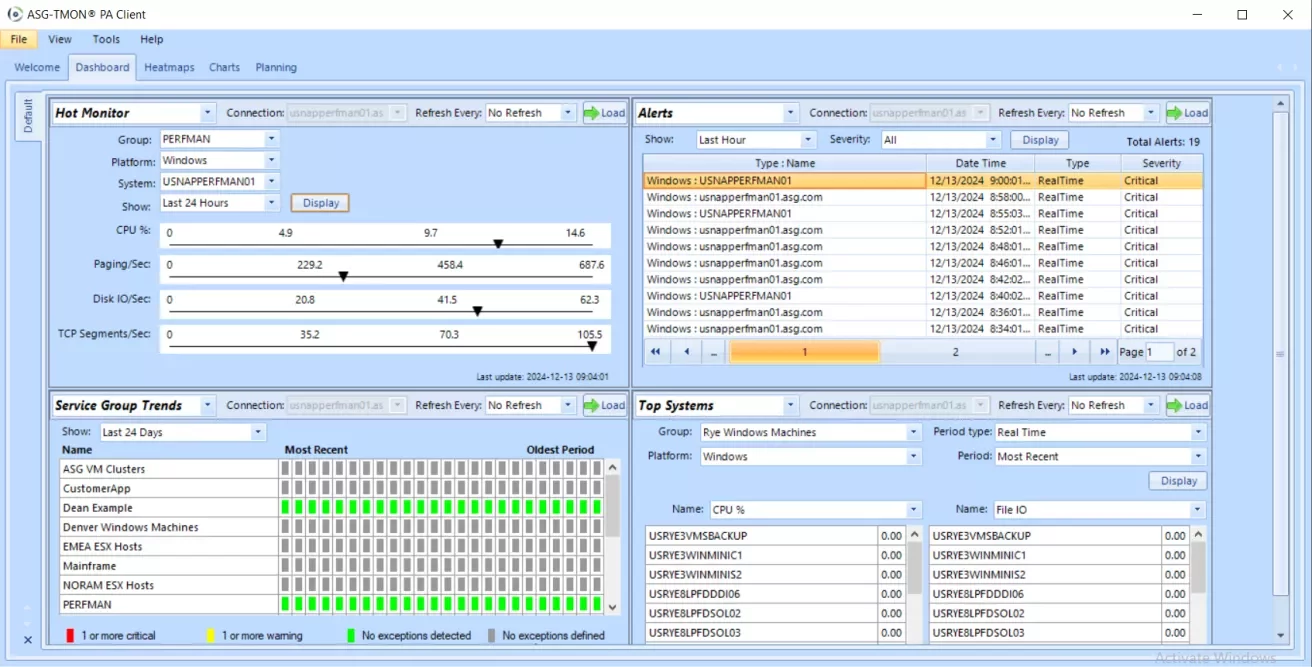Click Display button in Top Systems
Image resolution: width=1312 pixels, height=667 pixels.
click(1178, 481)
